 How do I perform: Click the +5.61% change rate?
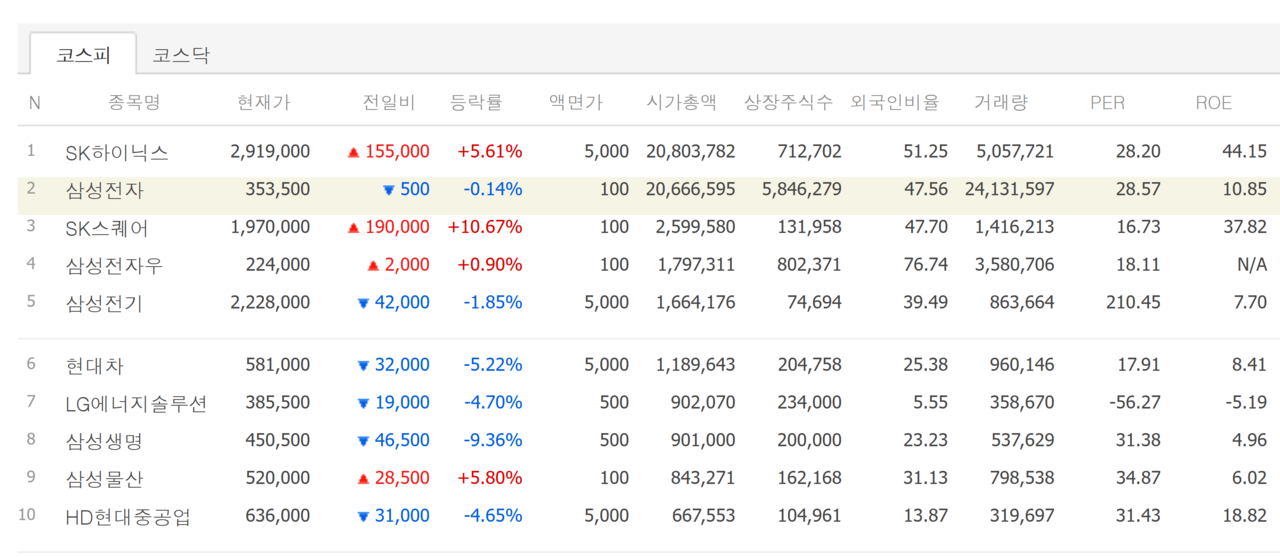pos(490,152)
